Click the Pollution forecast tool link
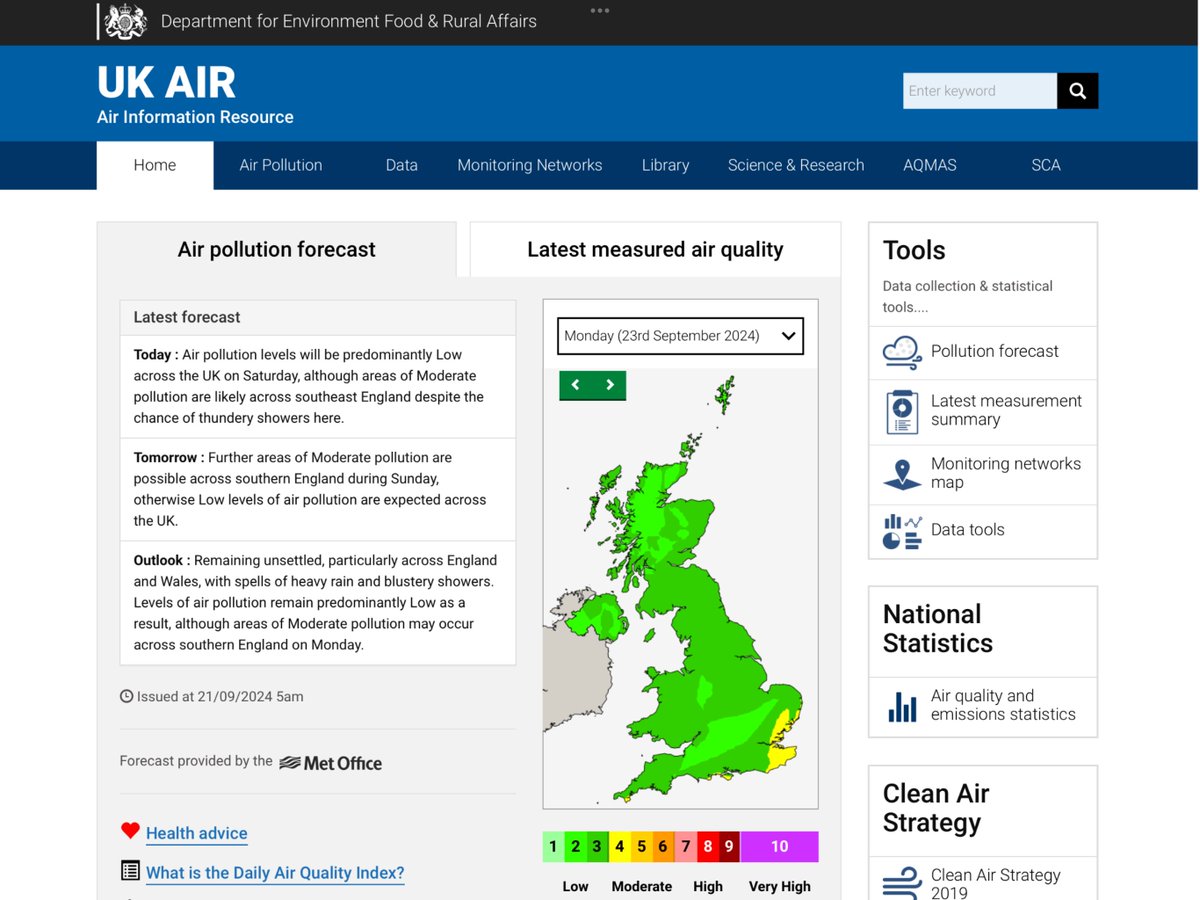Viewport: 1200px width, 900px height. (995, 351)
